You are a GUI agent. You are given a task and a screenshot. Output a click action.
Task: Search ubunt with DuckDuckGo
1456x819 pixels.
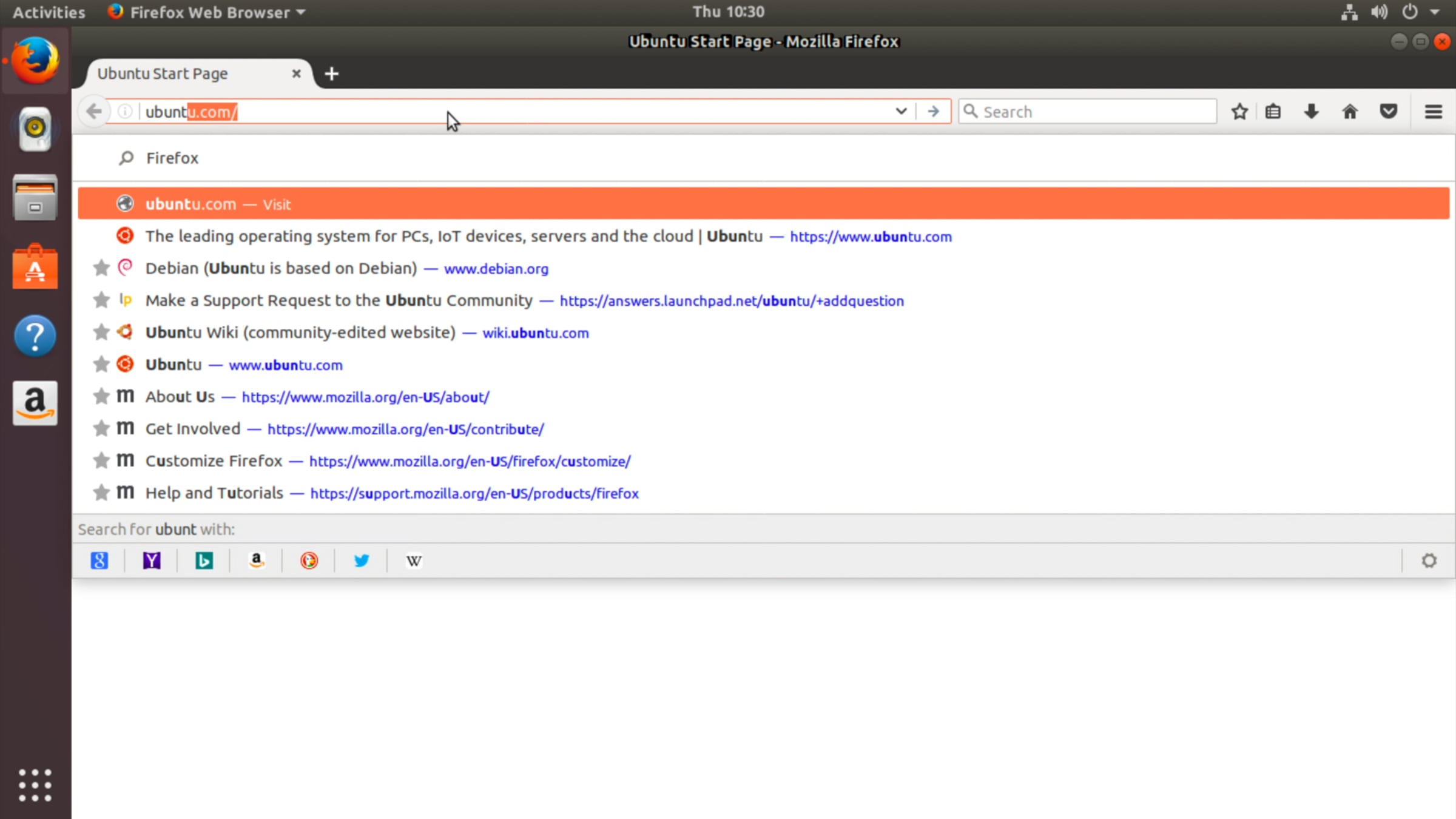pyautogui.click(x=309, y=561)
